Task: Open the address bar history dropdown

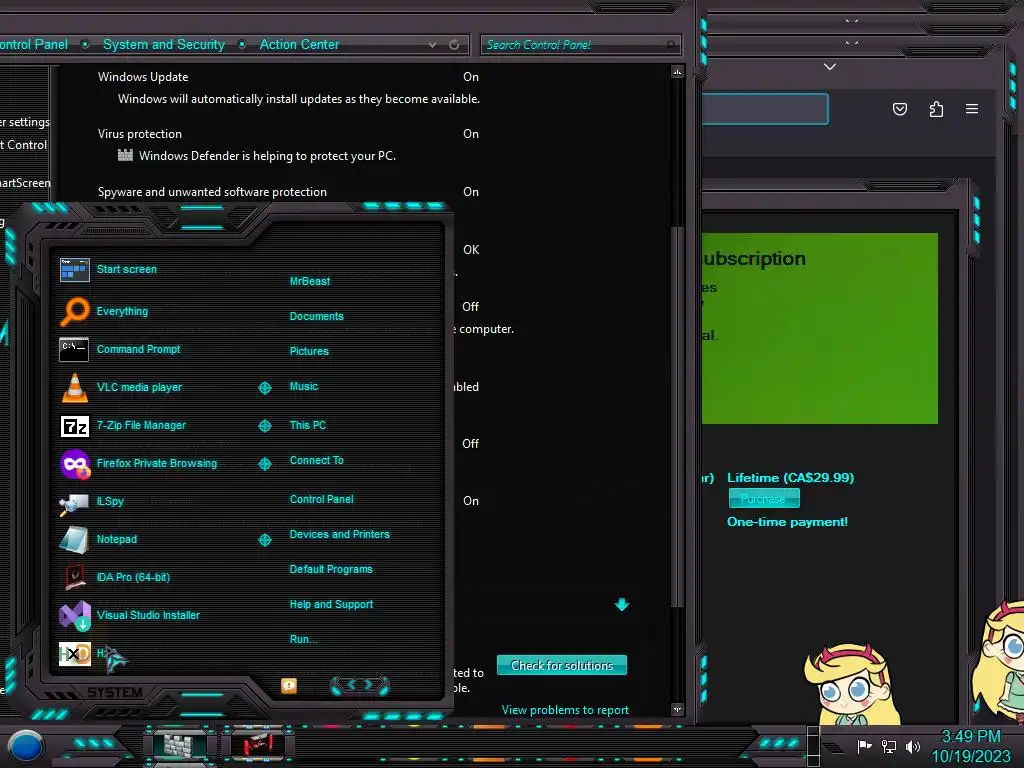Action: [x=432, y=44]
